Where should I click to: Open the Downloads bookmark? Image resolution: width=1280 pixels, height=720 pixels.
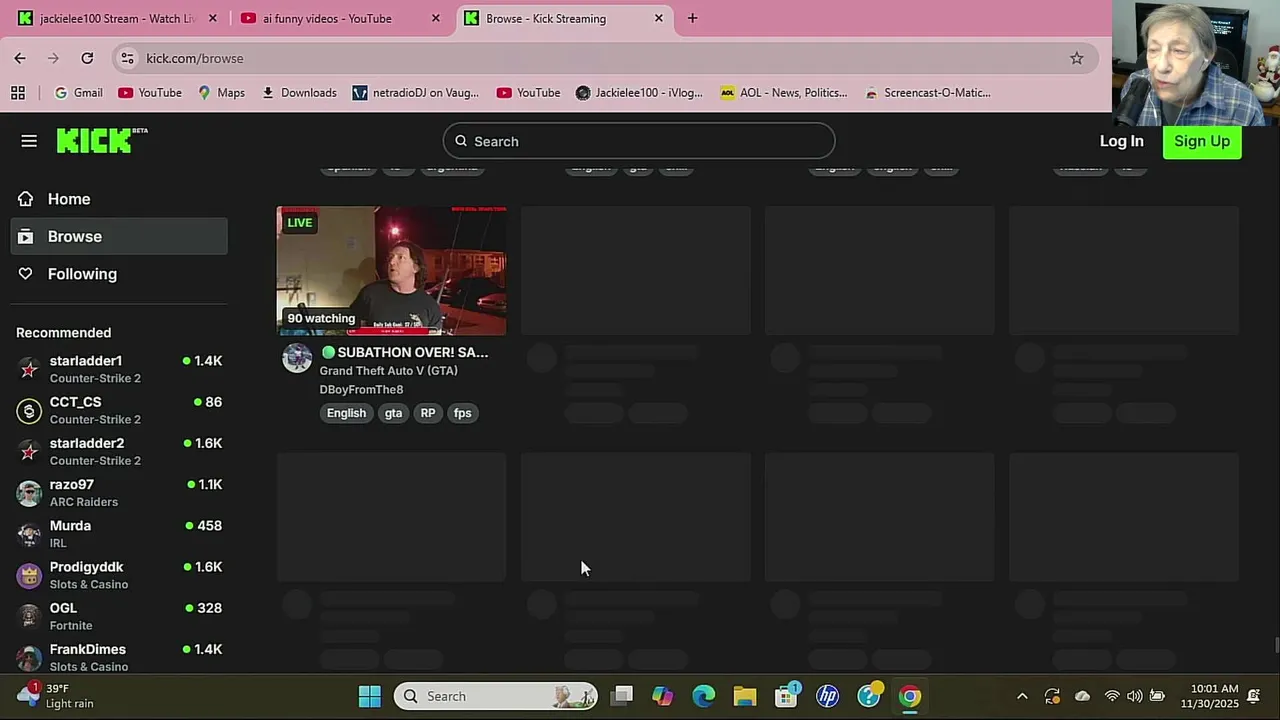(298, 93)
